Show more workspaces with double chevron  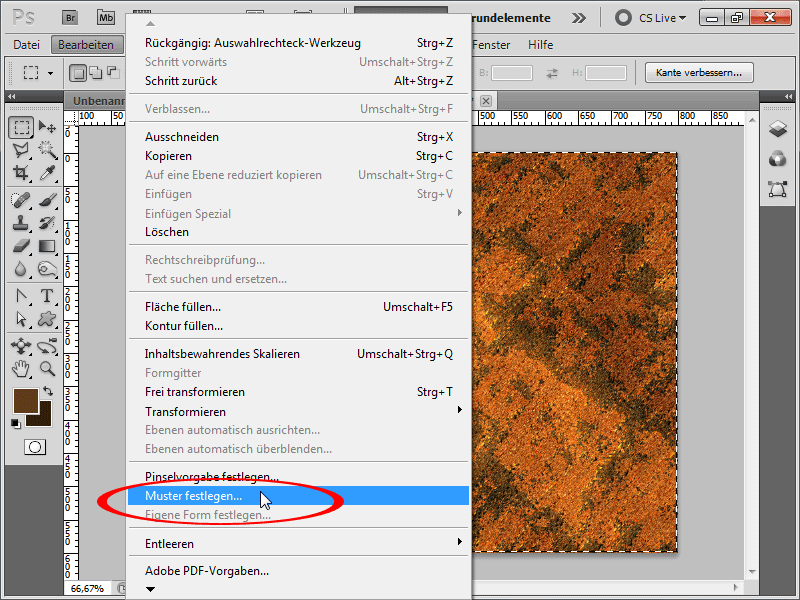click(x=579, y=18)
